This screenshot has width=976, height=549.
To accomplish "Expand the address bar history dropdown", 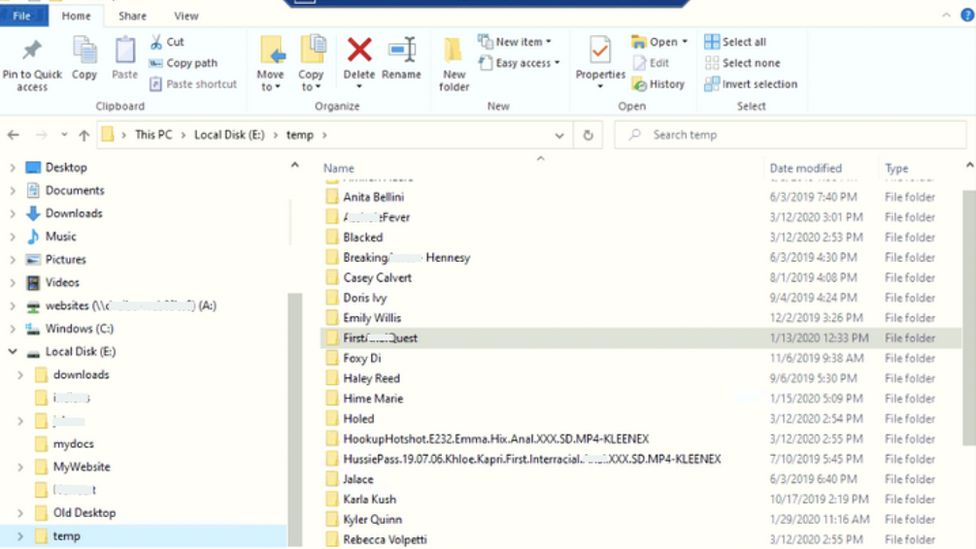I will tap(559, 135).
